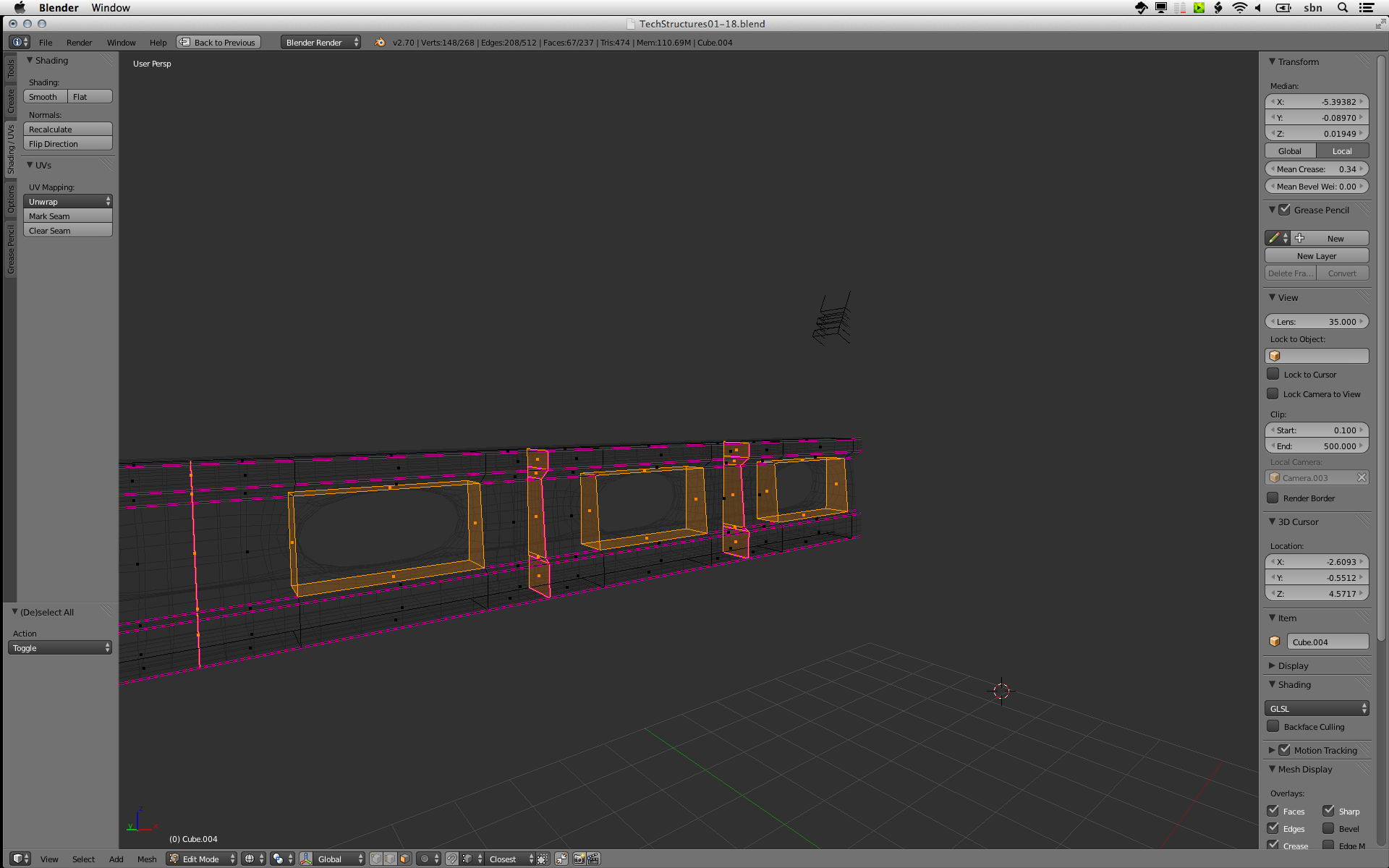Open the Select menu in 3D view header

(x=83, y=859)
